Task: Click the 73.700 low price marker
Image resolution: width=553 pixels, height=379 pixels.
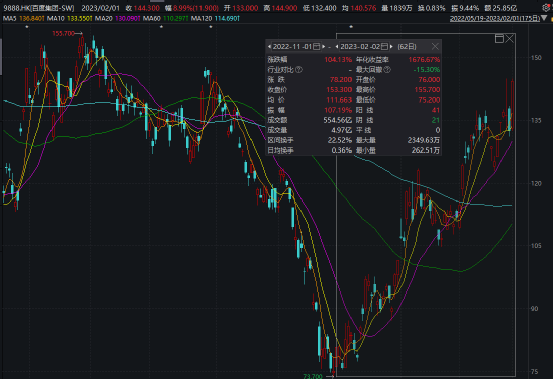Action: 313,376
